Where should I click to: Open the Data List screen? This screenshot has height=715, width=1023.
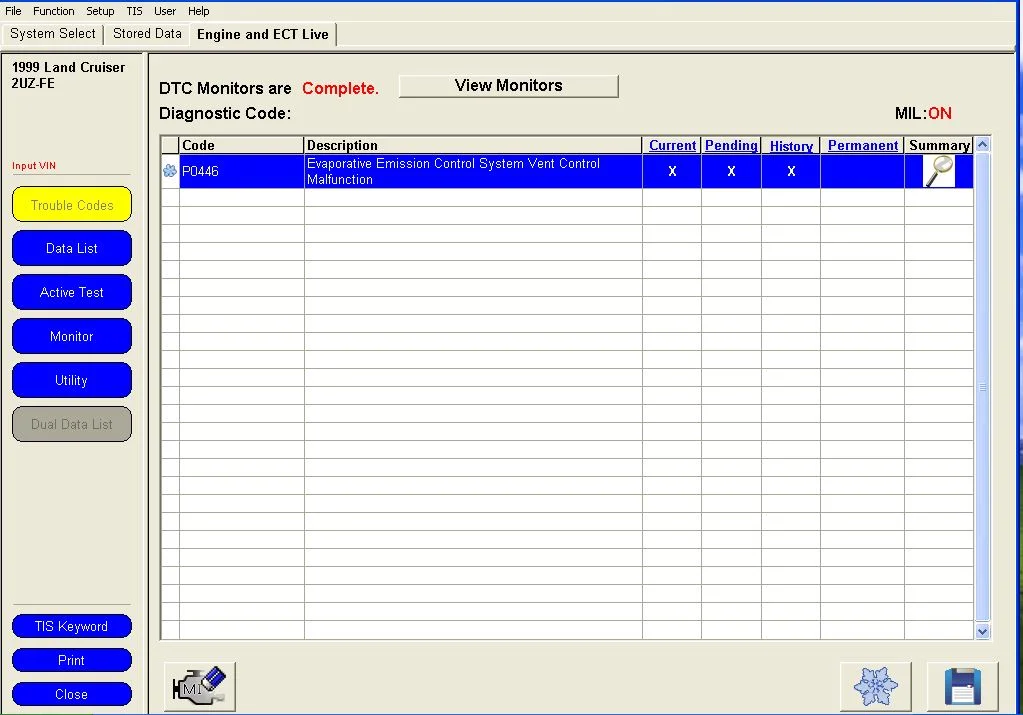click(x=72, y=249)
